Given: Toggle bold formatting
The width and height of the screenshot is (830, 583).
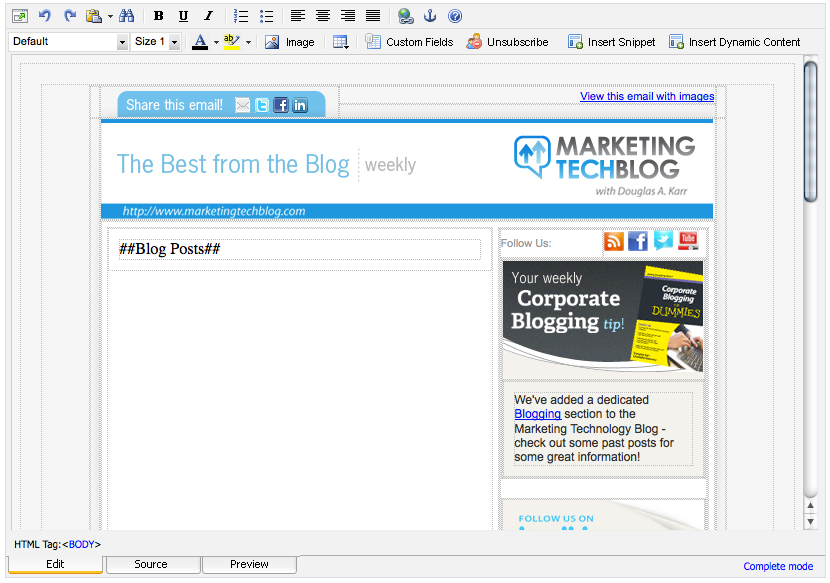Looking at the screenshot, I should [158, 16].
